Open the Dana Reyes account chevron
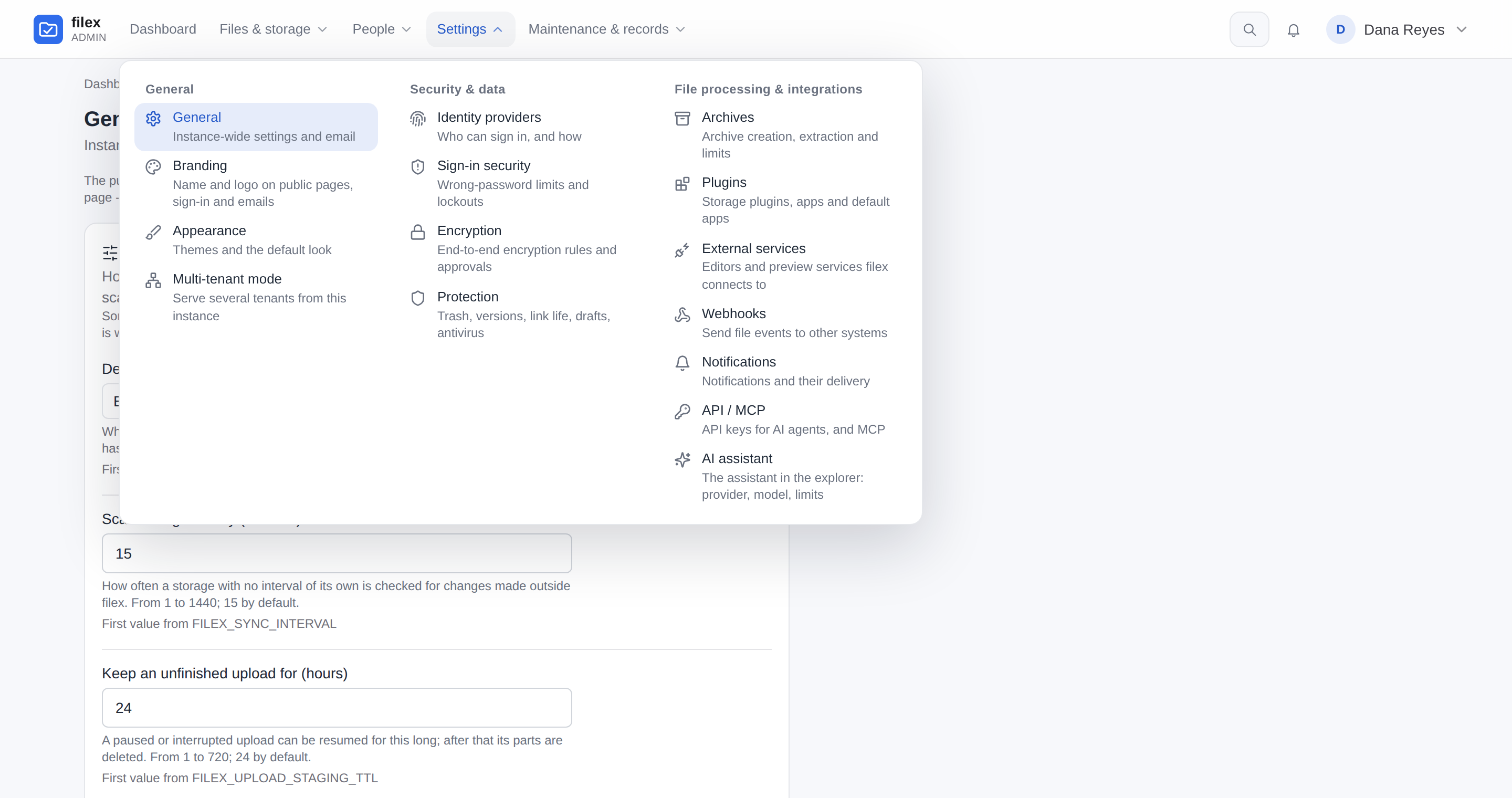 click(1462, 29)
